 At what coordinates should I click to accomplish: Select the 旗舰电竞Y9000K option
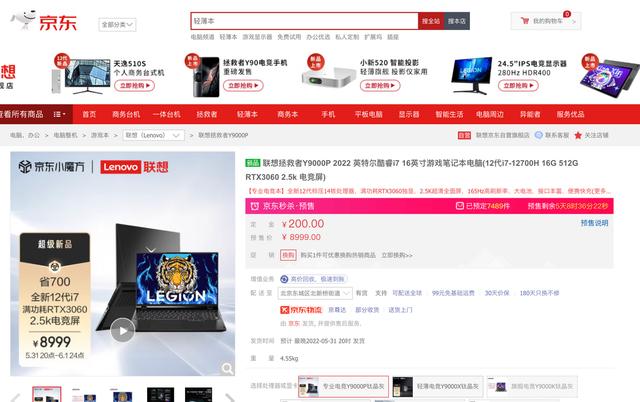tap(532, 386)
